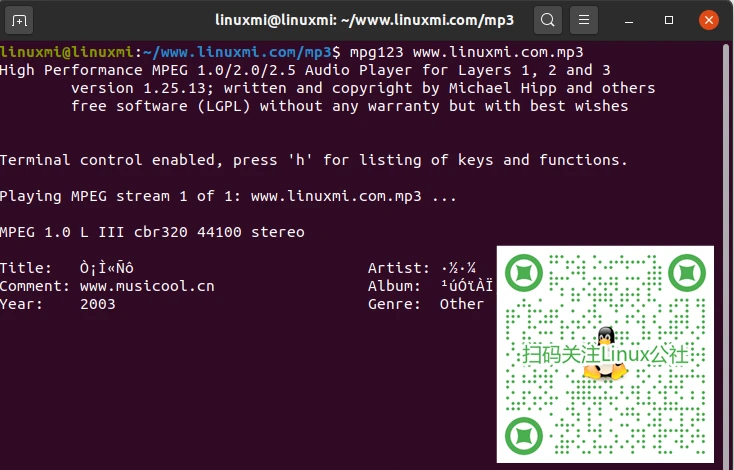Viewport: 734px width, 470px height.
Task: Click the prompt path ~/www.linuxmi.com/mp3
Action: tap(237, 52)
